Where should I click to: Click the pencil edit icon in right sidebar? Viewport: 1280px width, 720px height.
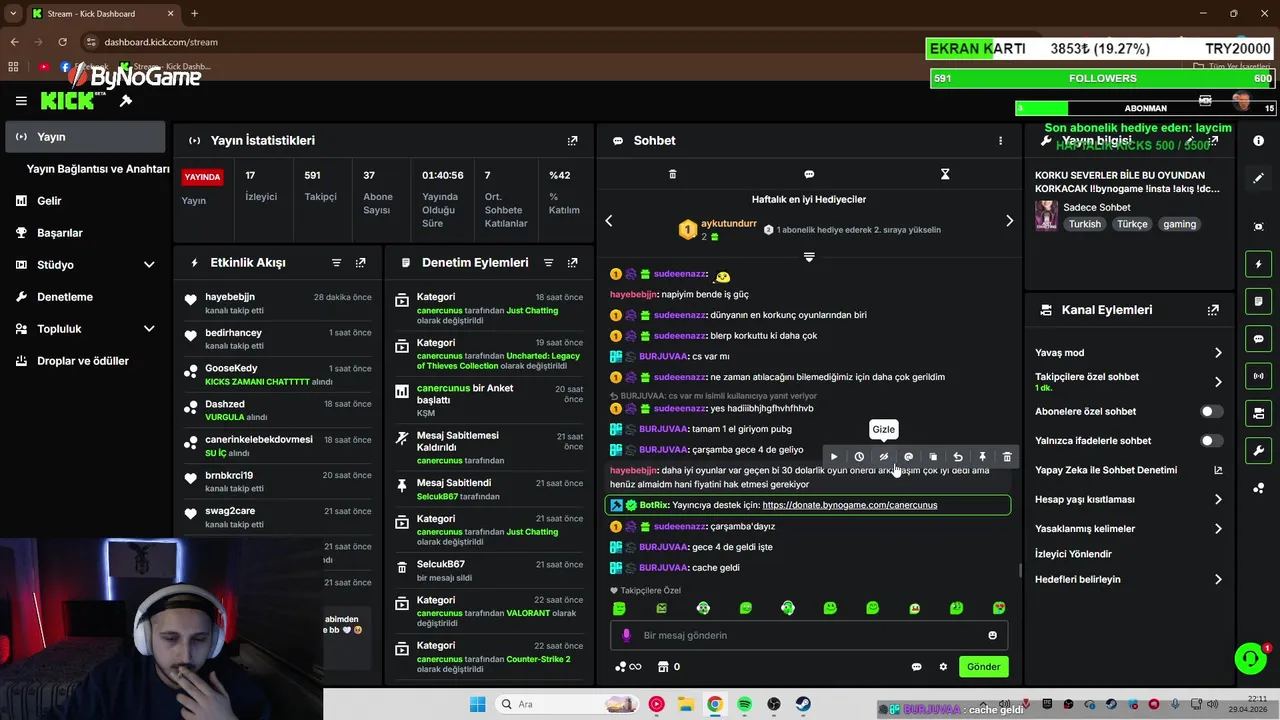point(1258,178)
